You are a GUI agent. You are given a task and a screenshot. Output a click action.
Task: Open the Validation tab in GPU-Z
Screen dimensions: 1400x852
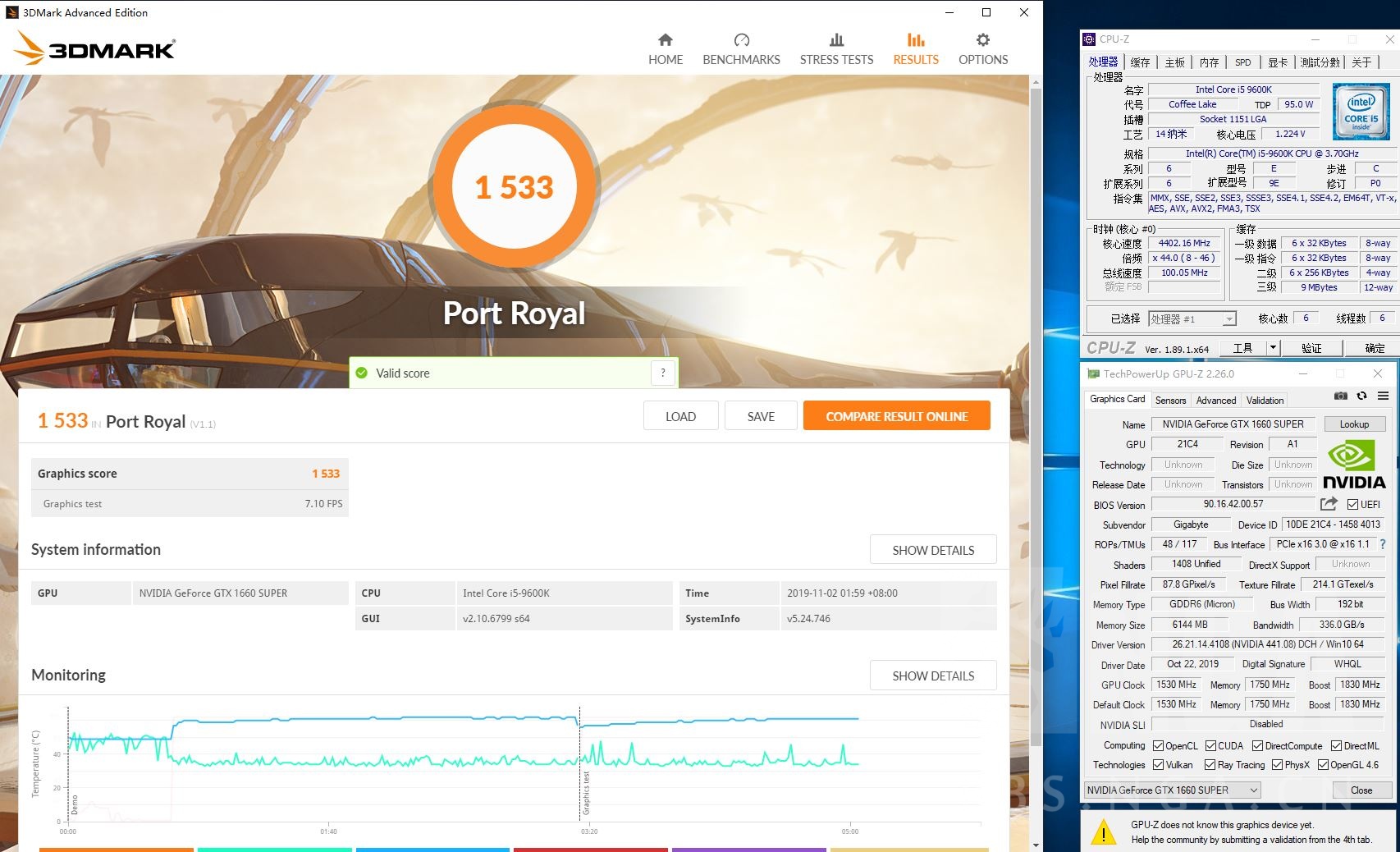[x=1265, y=401]
